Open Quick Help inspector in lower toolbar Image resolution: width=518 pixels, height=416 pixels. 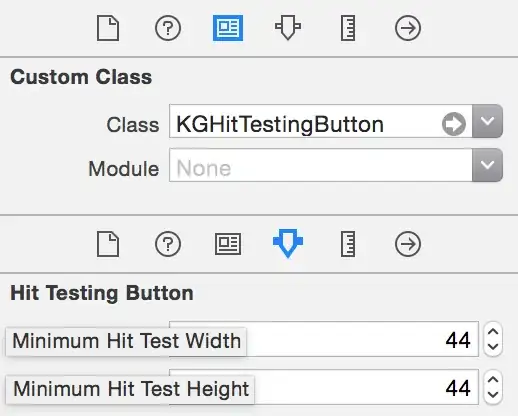click(x=168, y=244)
